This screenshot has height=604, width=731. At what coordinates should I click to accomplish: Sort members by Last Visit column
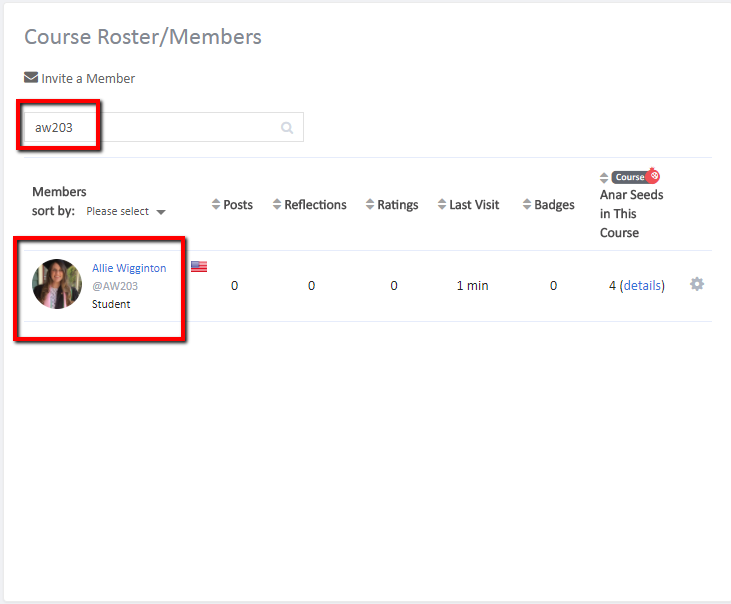442,204
